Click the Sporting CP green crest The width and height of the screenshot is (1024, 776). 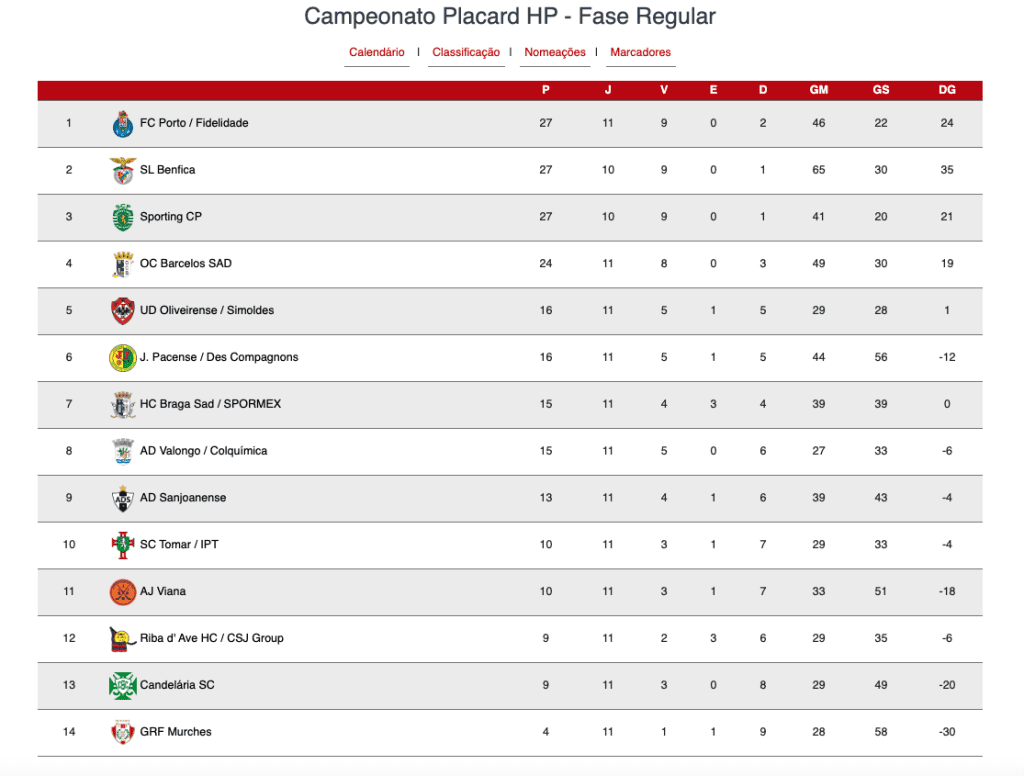tap(123, 218)
